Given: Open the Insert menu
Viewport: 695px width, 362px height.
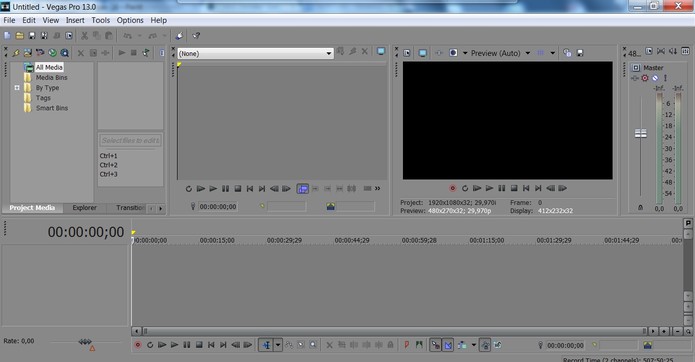Looking at the screenshot, I should point(75,20).
